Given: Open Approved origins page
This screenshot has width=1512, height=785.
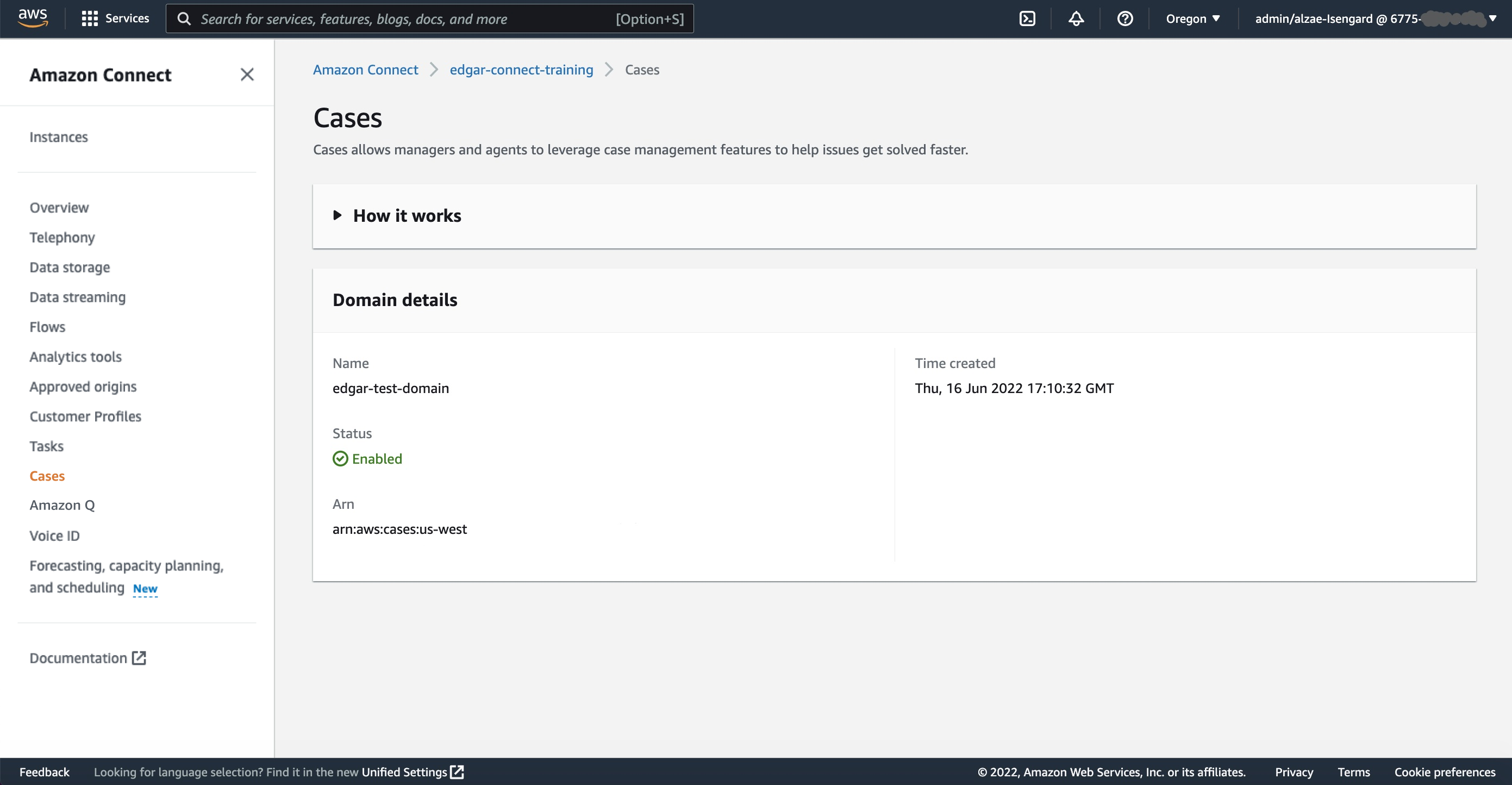Looking at the screenshot, I should 83,387.
